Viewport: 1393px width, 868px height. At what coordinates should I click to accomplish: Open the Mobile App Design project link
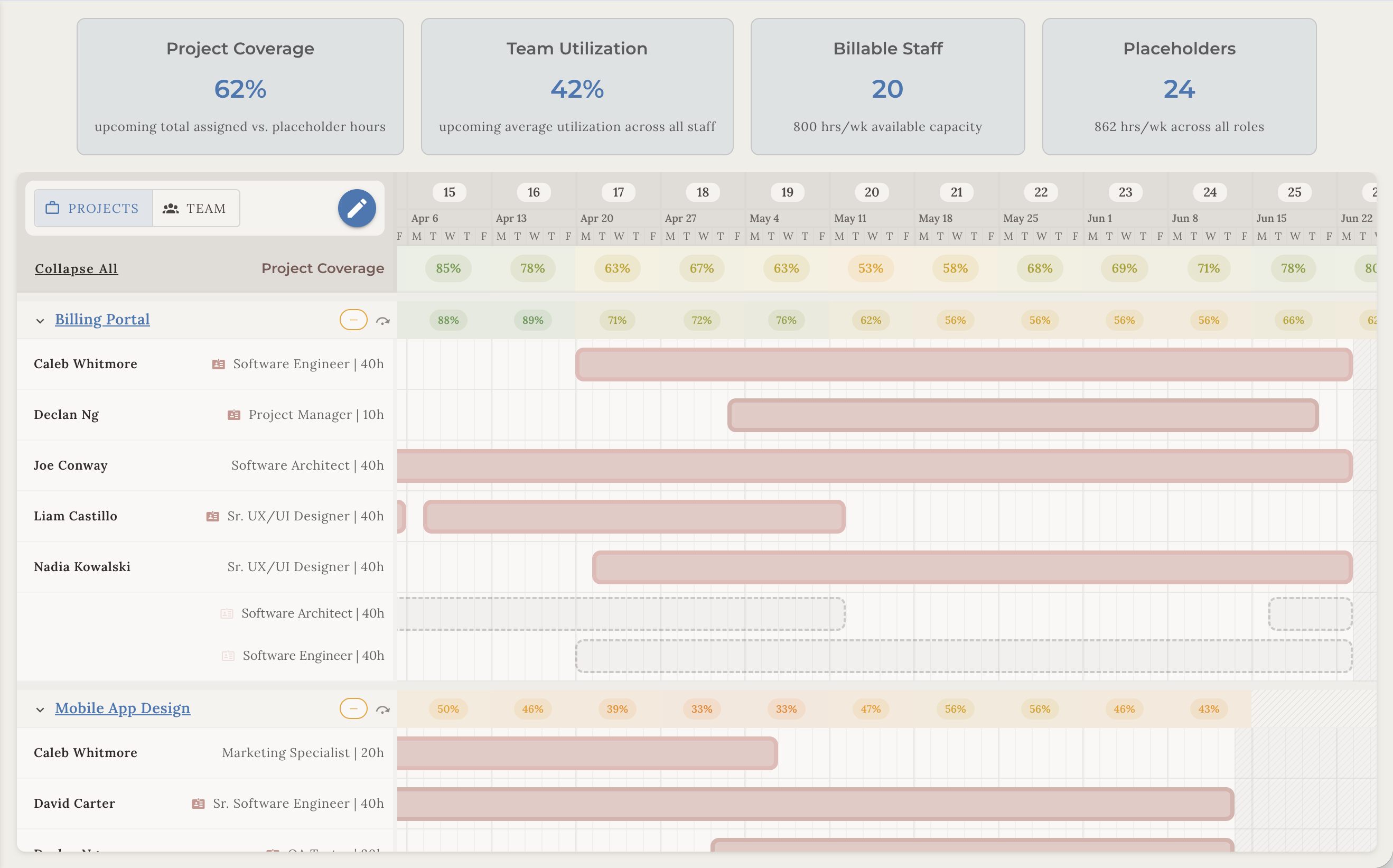pyautogui.click(x=122, y=708)
